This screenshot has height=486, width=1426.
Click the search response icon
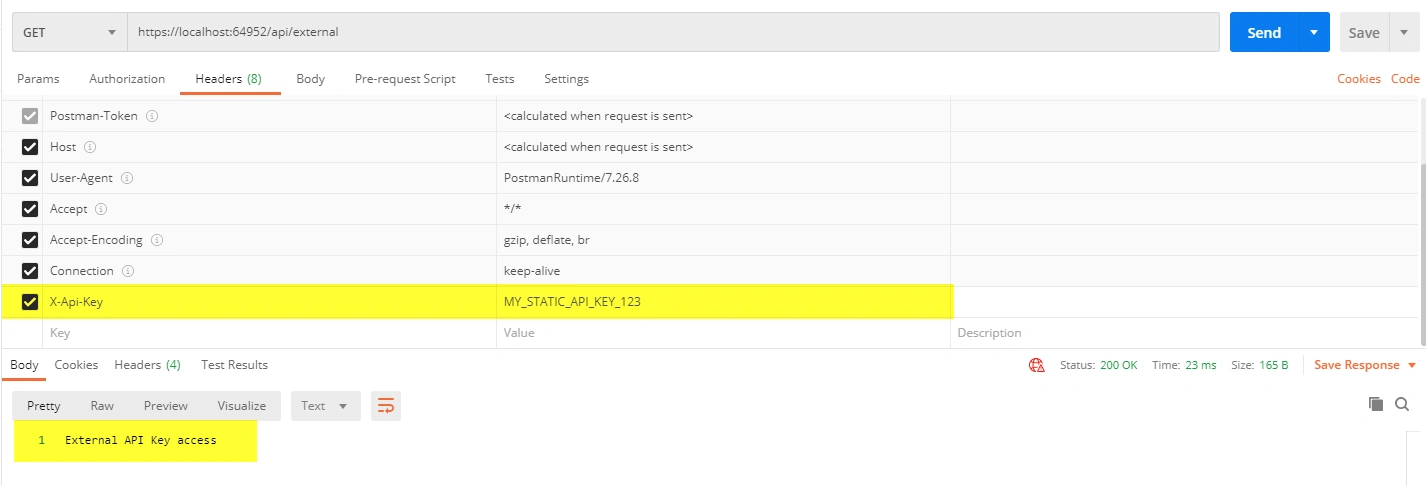tap(1402, 404)
